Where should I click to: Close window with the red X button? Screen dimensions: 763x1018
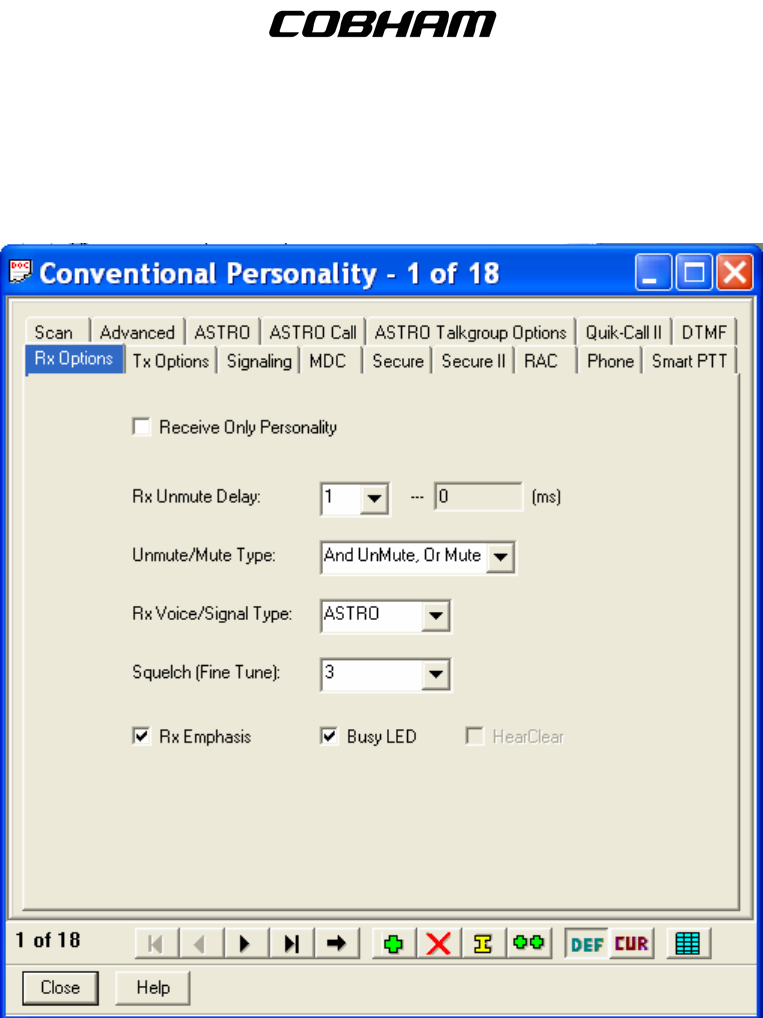734,272
